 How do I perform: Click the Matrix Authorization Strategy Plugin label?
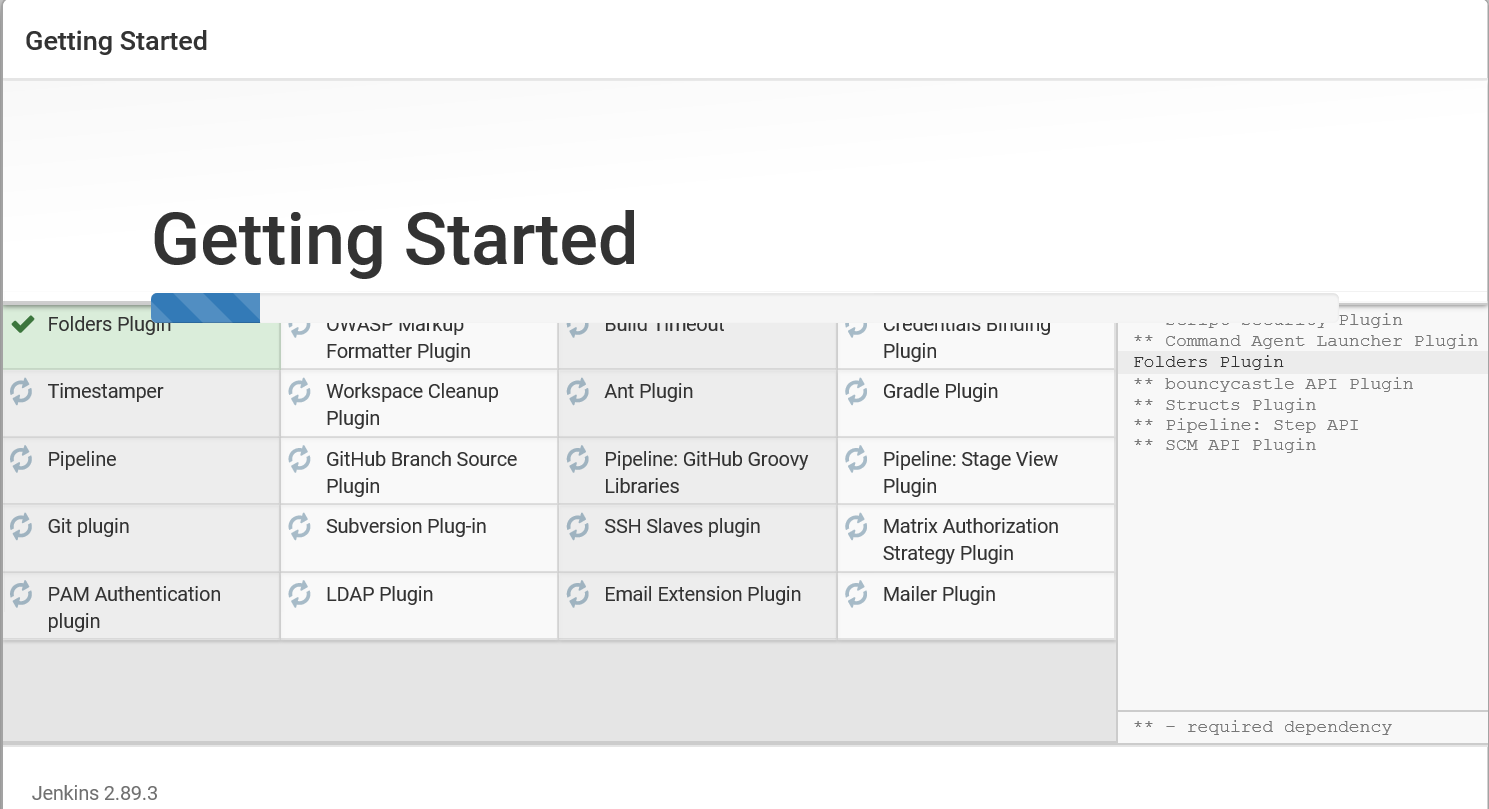pyautogui.click(x=970, y=540)
